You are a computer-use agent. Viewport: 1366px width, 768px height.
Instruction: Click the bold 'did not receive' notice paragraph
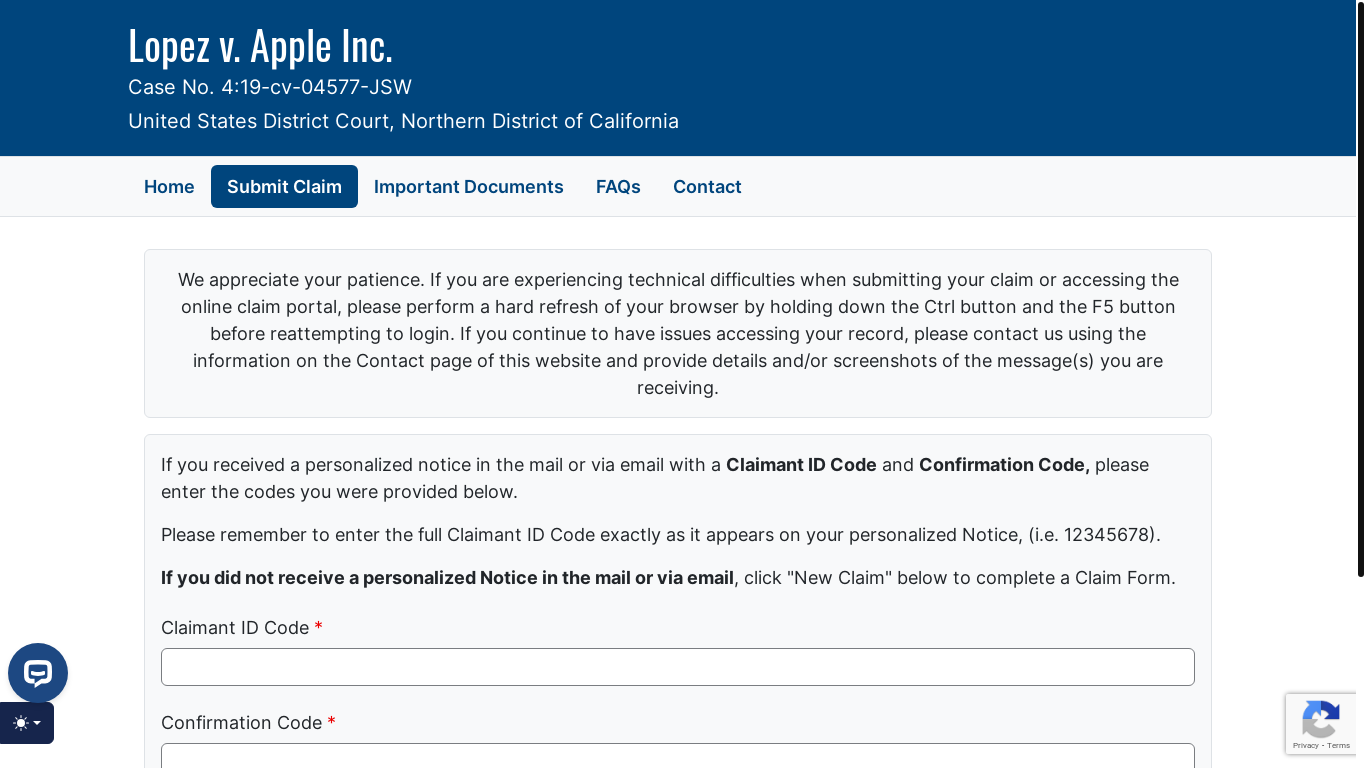tap(668, 578)
